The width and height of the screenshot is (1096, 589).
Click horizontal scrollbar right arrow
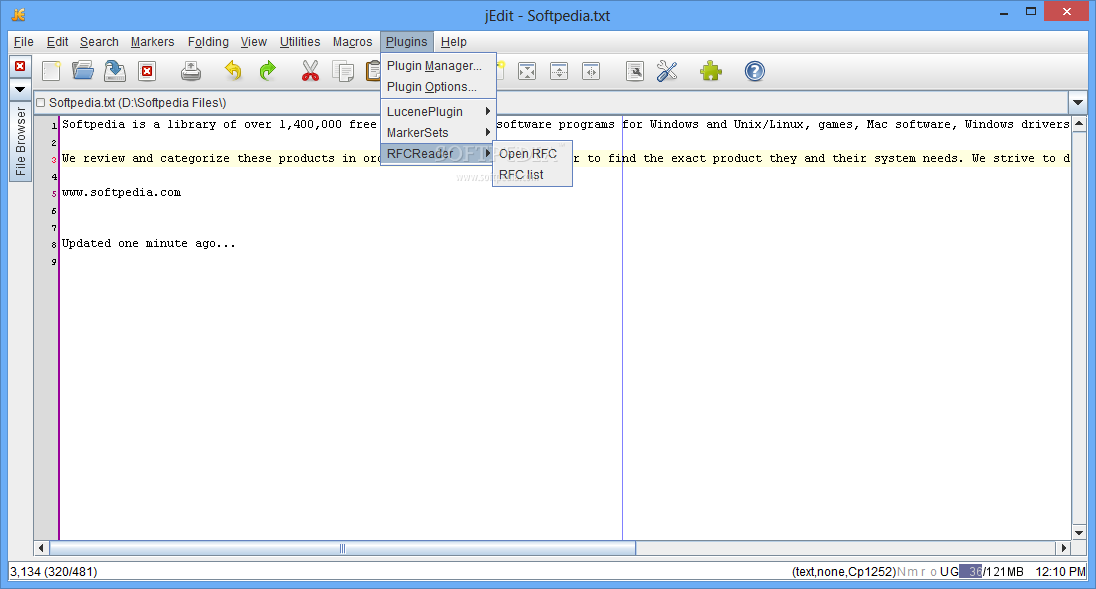[1064, 548]
